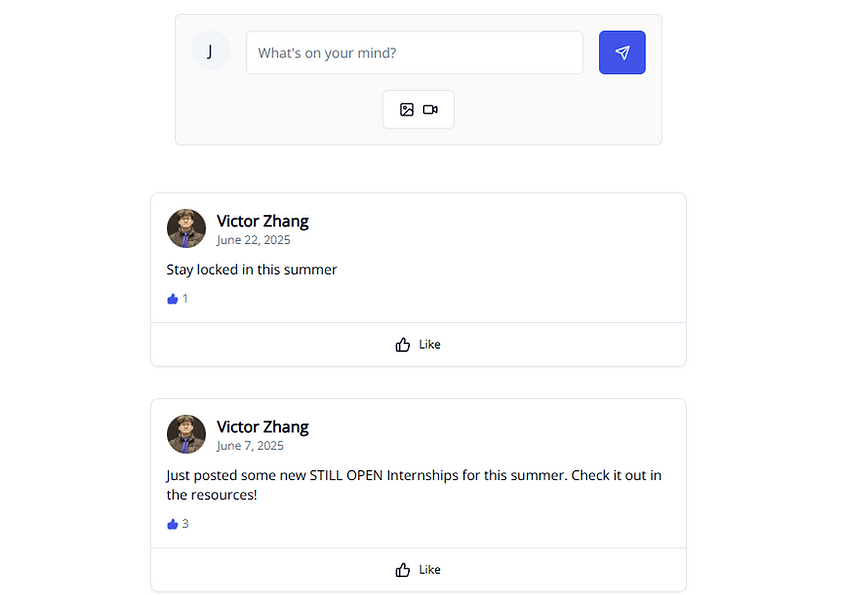The height and width of the screenshot is (595, 849).
Task: Click the internships post body text
Action: click(x=414, y=485)
